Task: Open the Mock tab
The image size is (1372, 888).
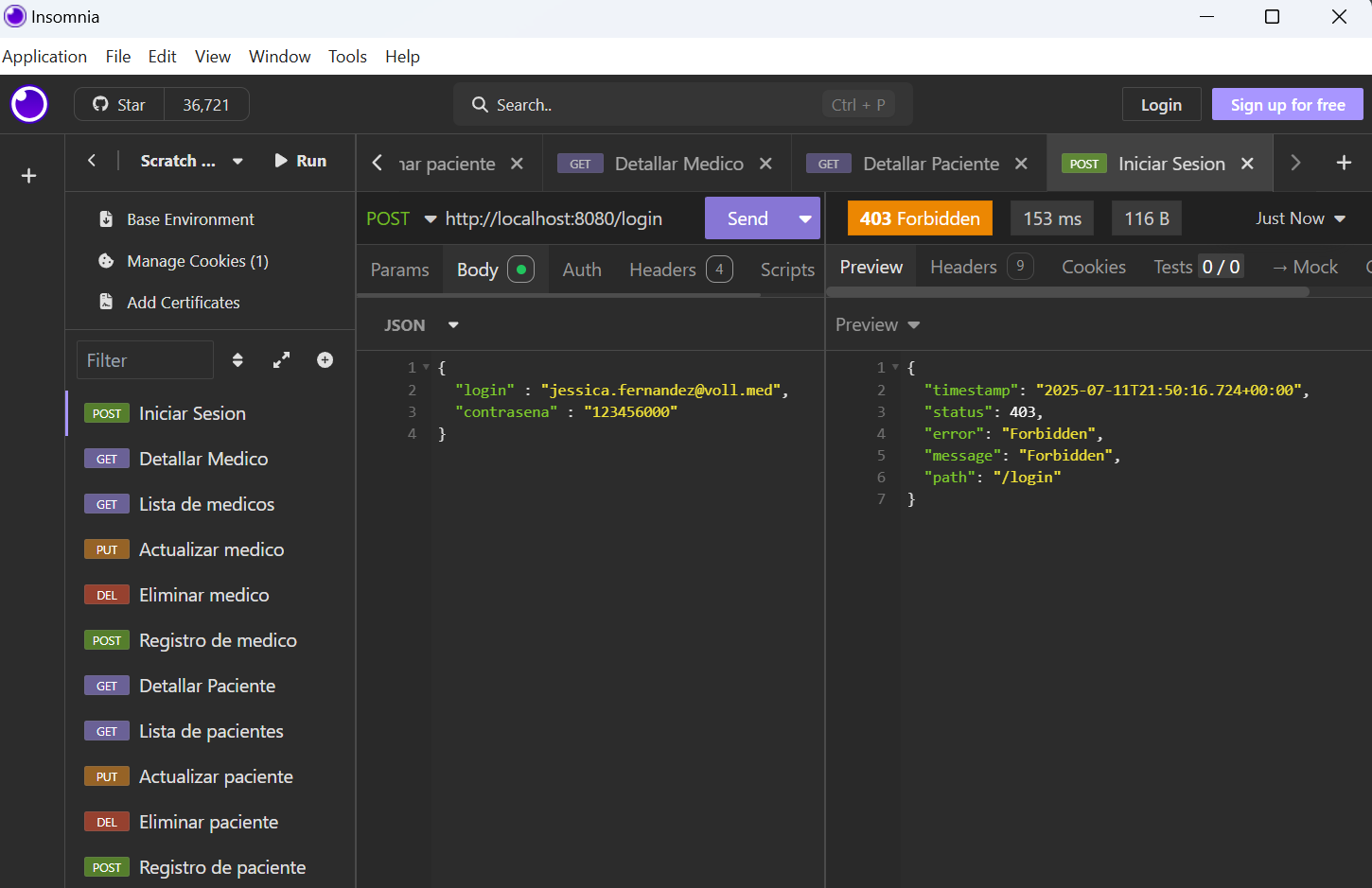Action: [1305, 267]
